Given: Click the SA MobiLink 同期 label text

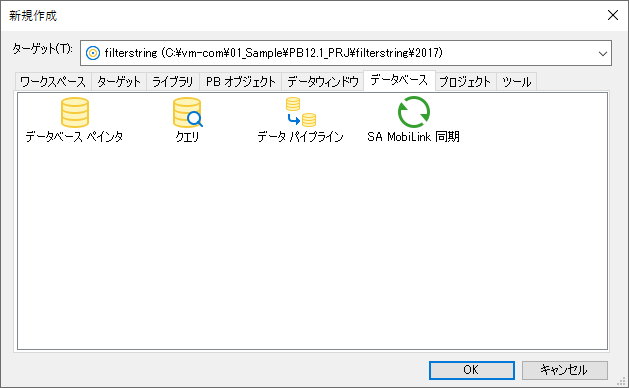Looking at the screenshot, I should 414,137.
